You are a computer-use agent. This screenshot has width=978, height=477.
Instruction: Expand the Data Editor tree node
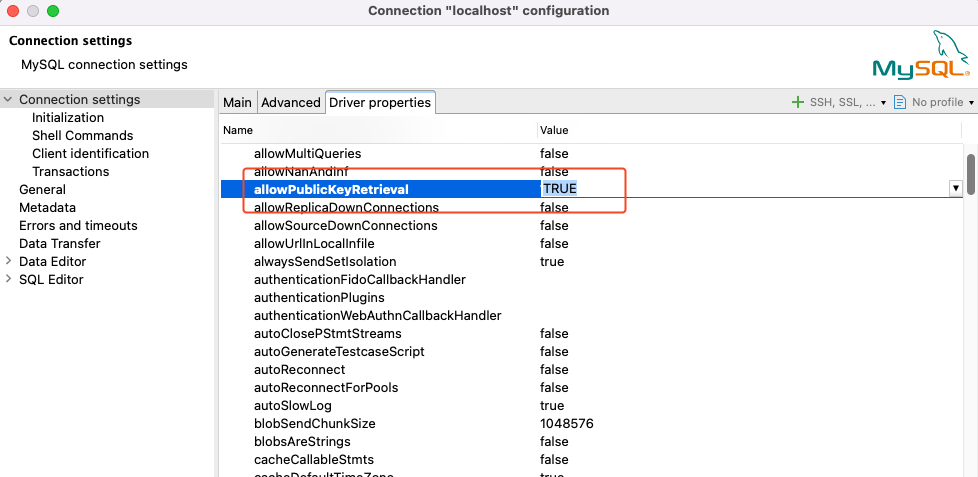pos(8,262)
